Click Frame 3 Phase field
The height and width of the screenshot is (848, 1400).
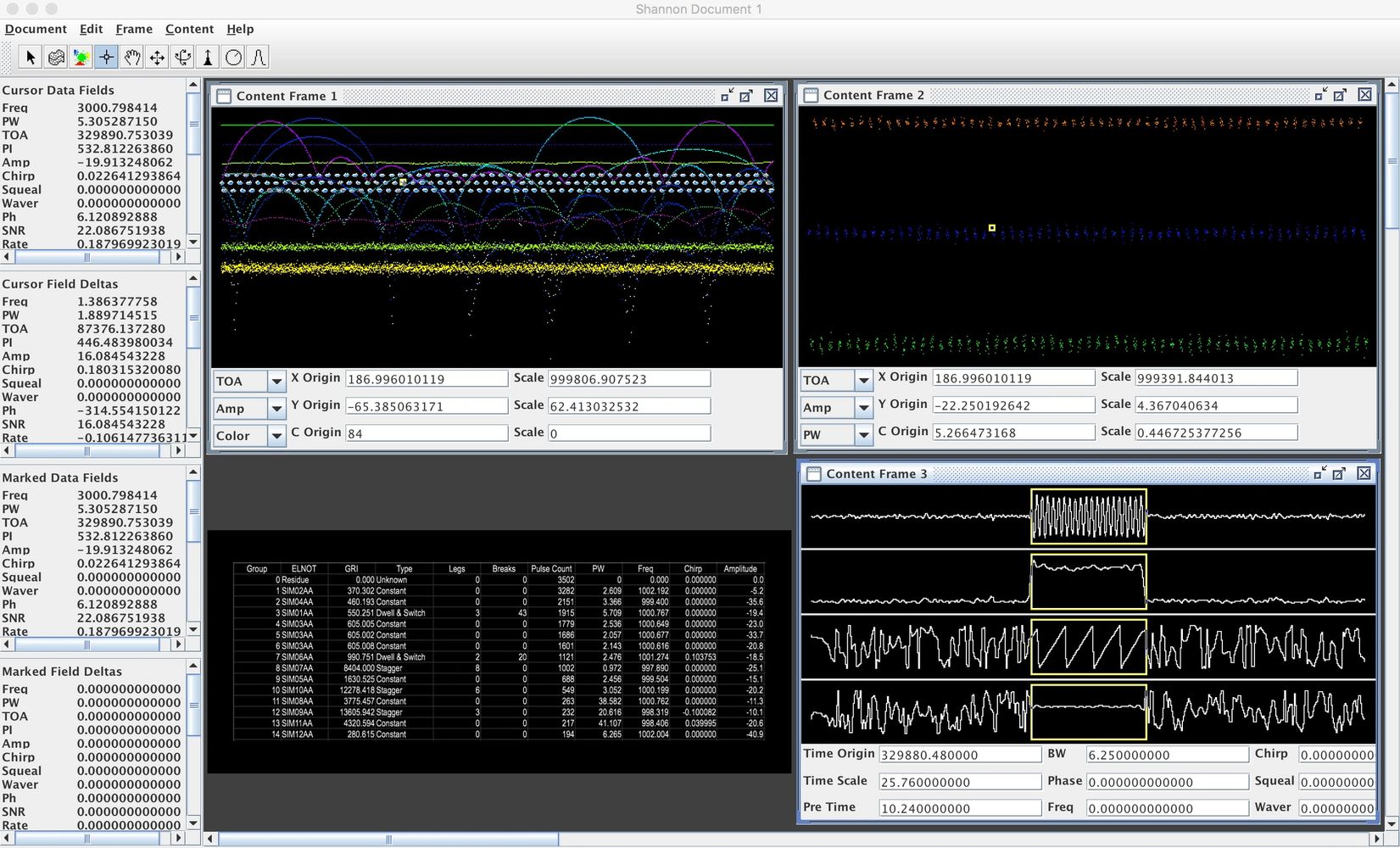click(x=1167, y=782)
